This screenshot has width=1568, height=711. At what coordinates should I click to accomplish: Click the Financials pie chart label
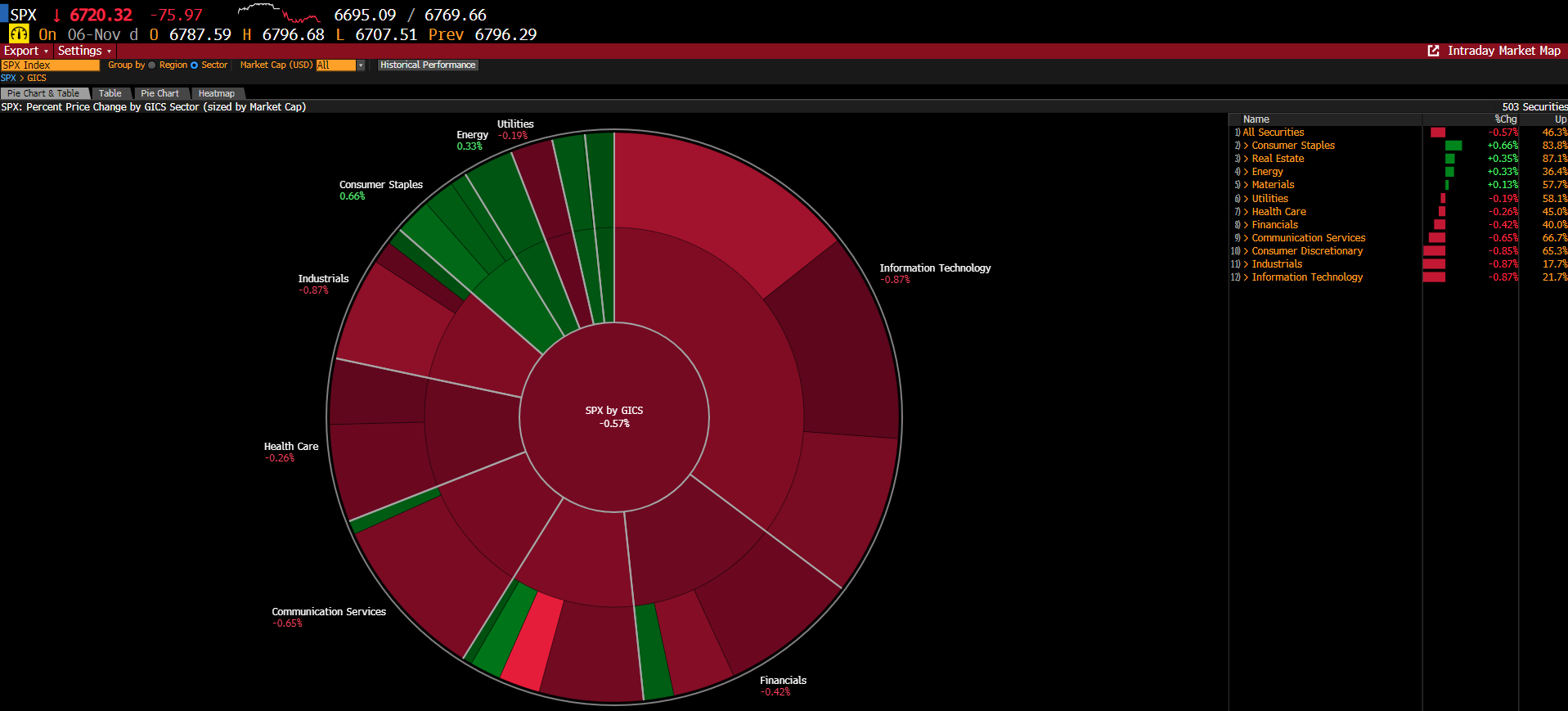[x=783, y=681]
